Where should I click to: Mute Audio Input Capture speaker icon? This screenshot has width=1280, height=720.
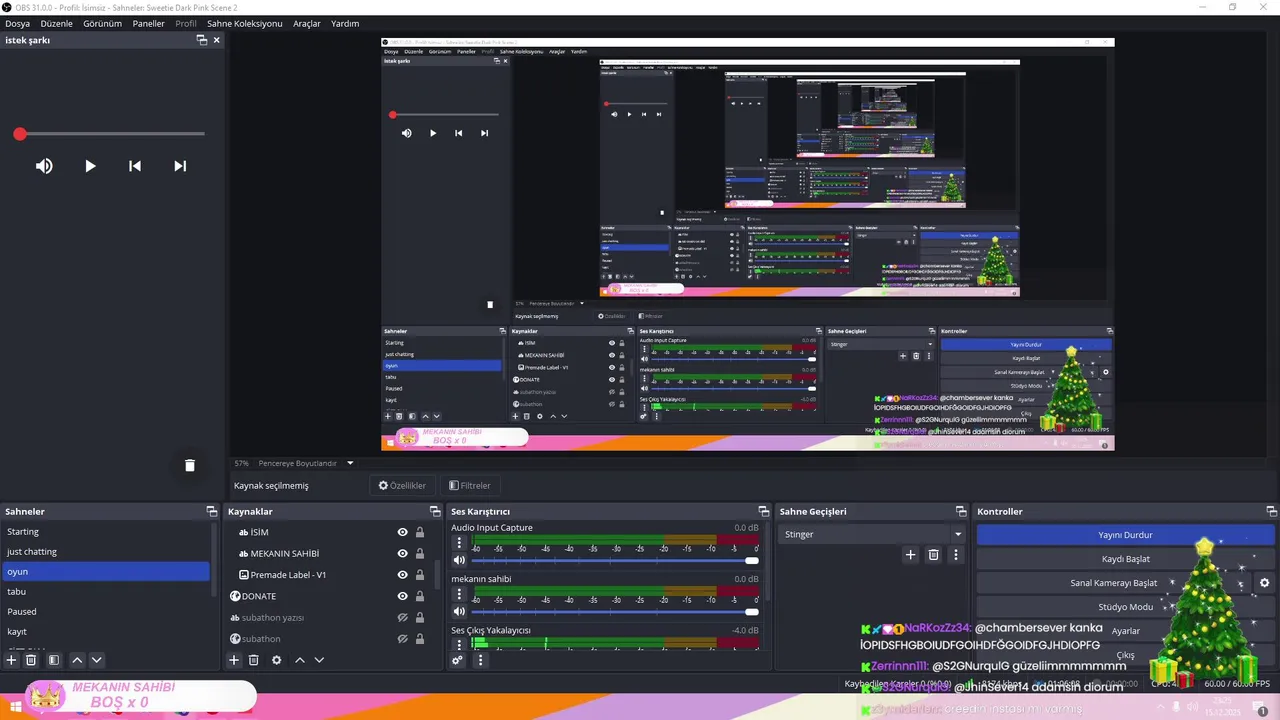459,560
